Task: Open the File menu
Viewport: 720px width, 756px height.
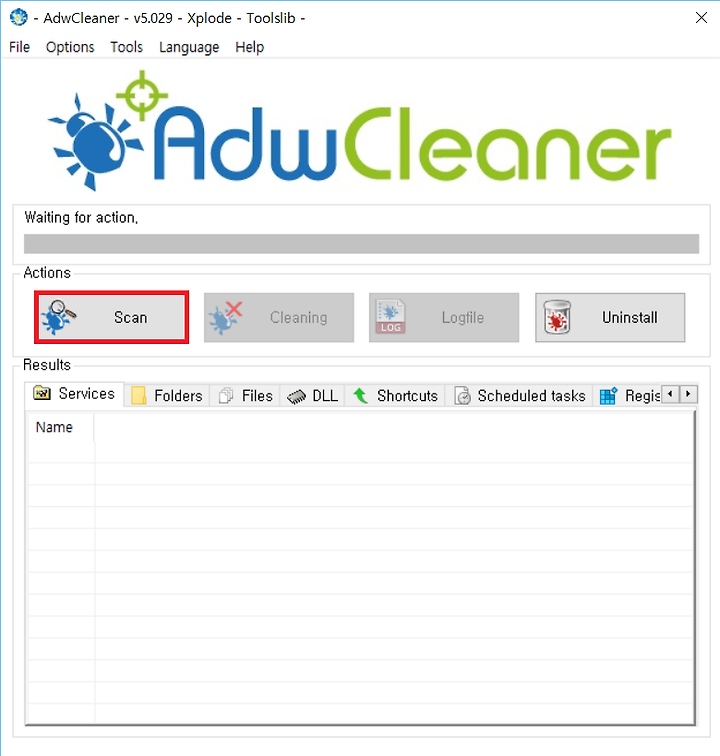Action: [19, 47]
